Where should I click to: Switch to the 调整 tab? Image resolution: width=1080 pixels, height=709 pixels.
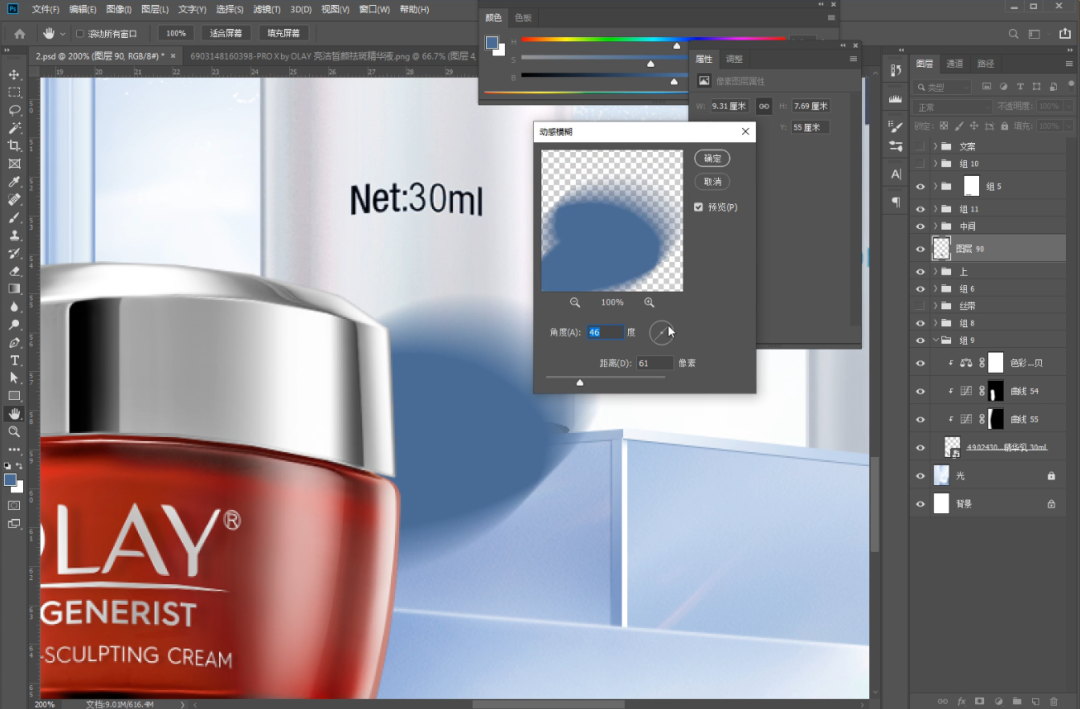click(735, 59)
